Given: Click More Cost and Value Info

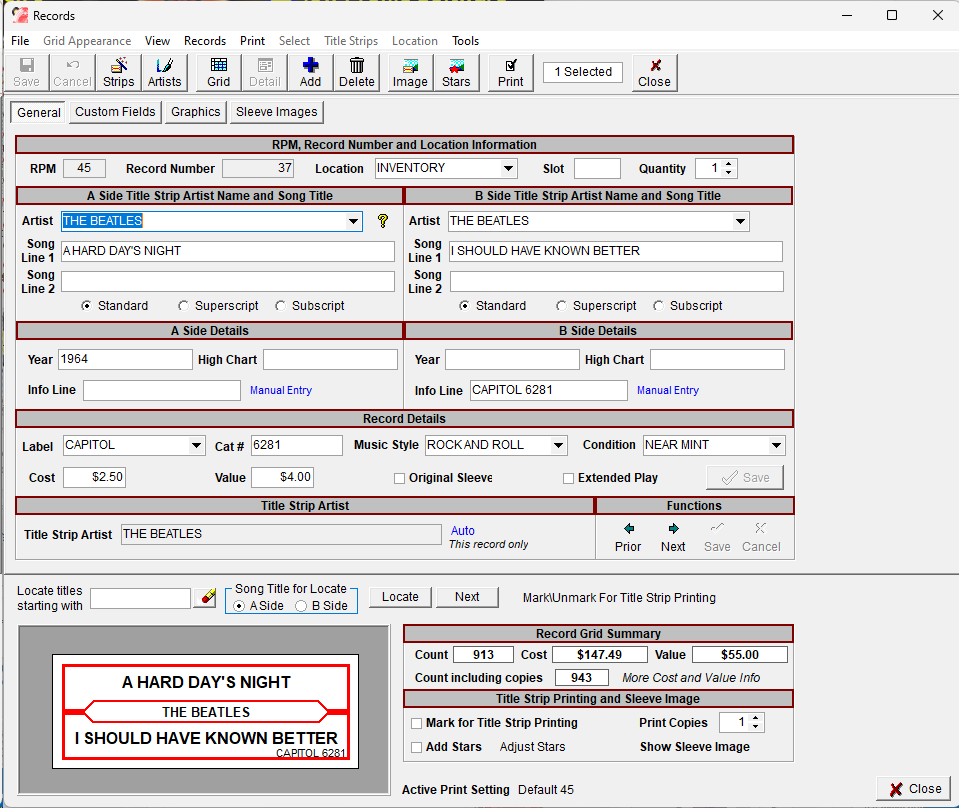Looking at the screenshot, I should click(x=691, y=678).
